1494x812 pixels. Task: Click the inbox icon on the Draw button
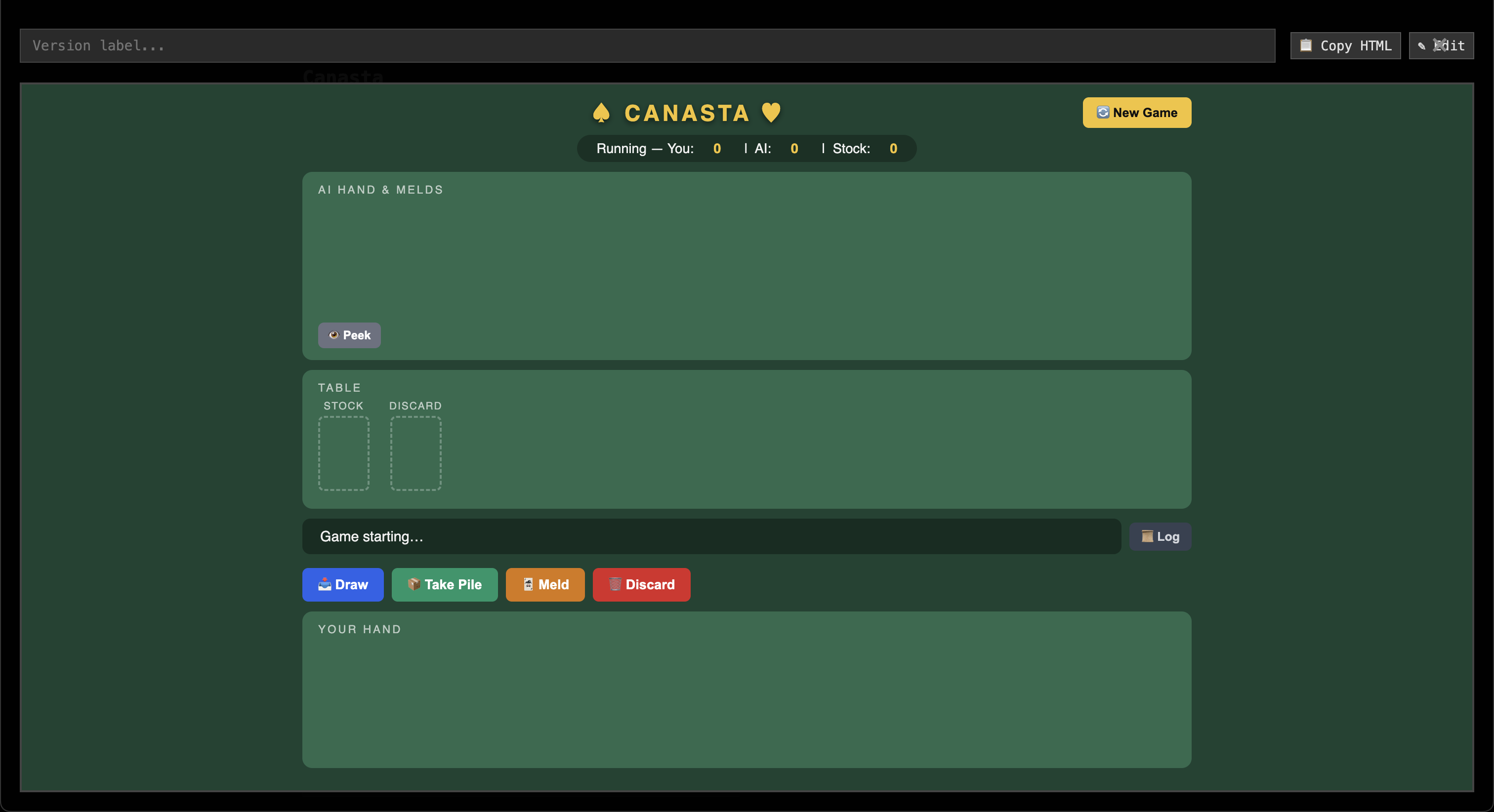[x=324, y=585]
